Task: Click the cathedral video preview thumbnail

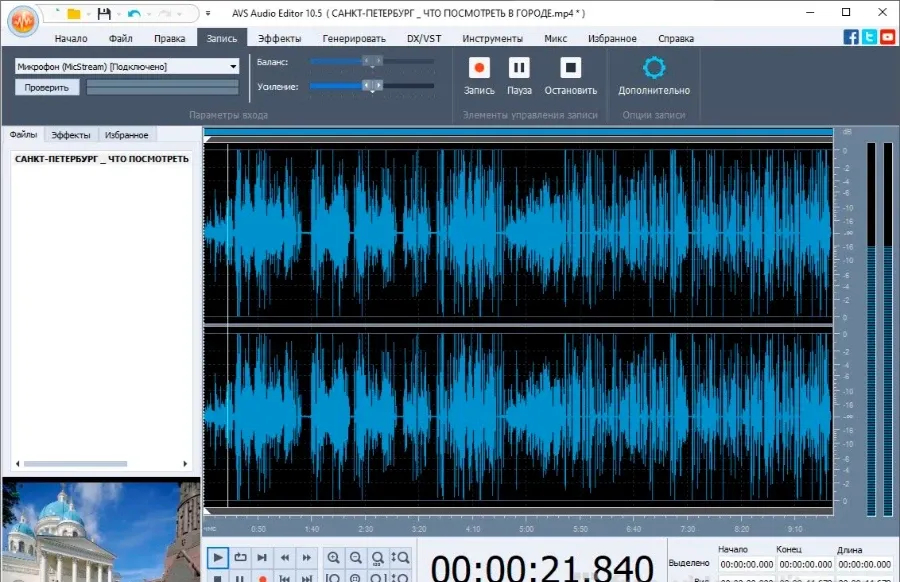Action: pos(101,531)
